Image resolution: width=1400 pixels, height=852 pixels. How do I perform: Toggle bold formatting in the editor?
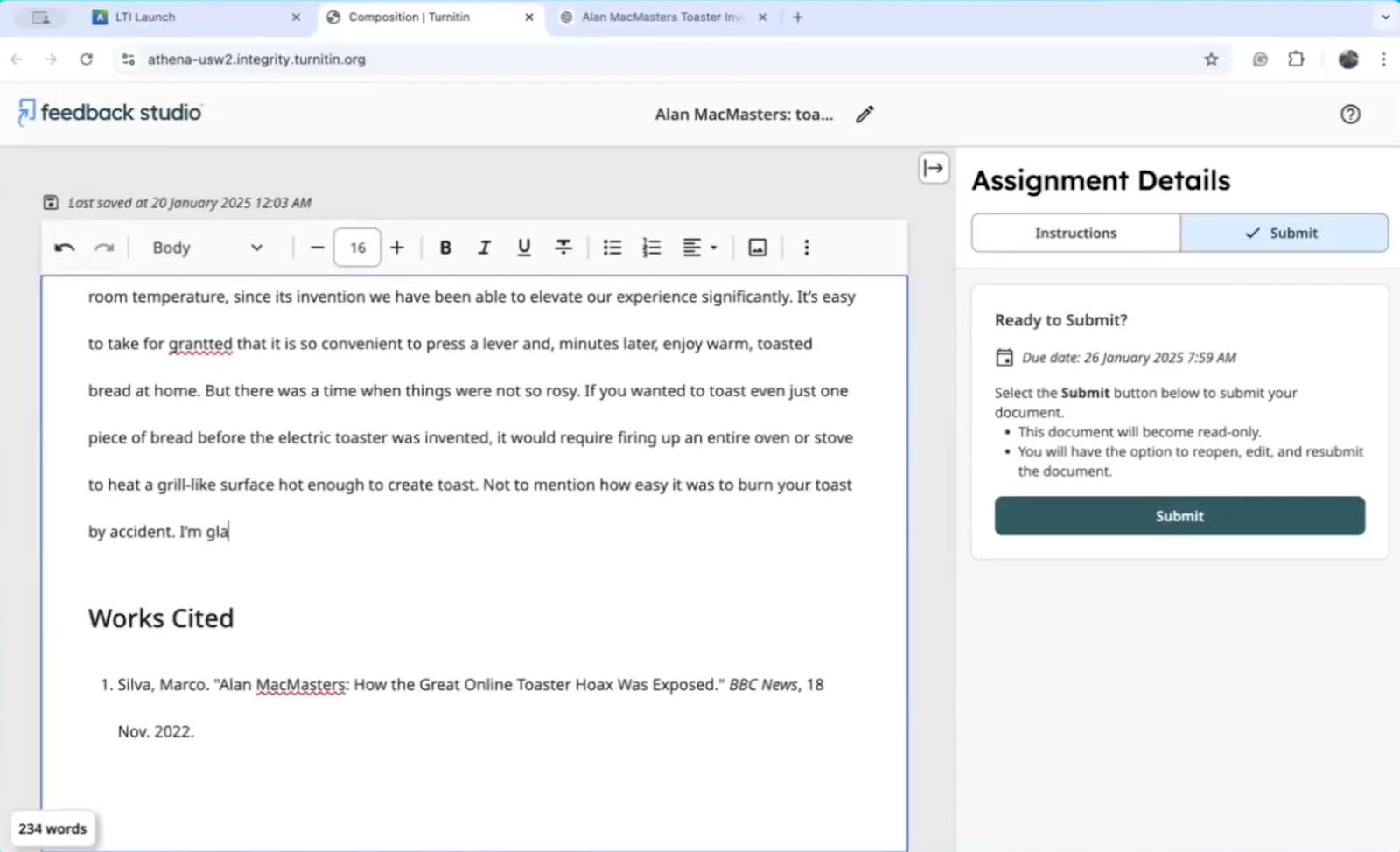pos(445,248)
